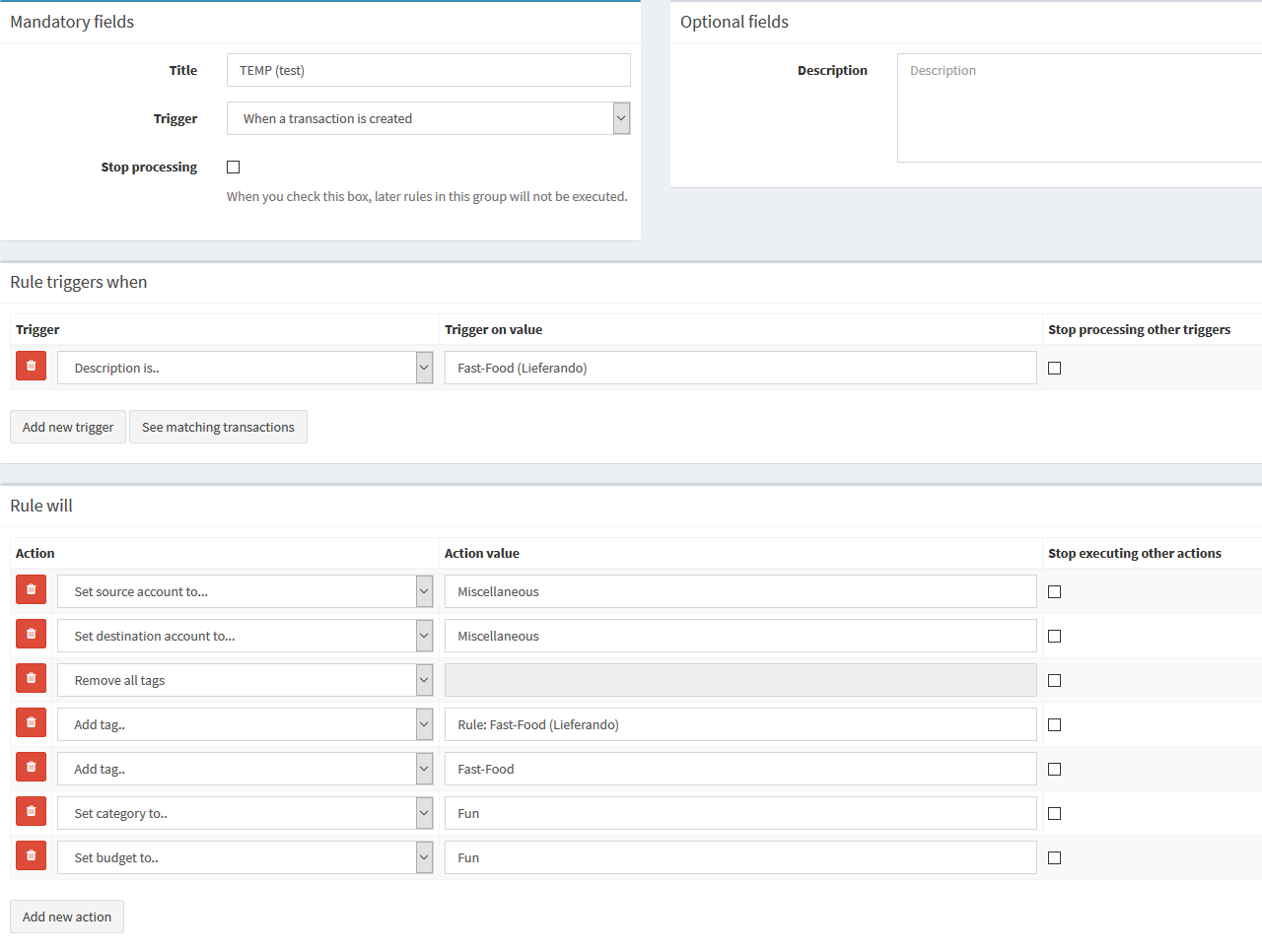
Task: Remove the 'Set budget to..' action
Action: pos(31,854)
